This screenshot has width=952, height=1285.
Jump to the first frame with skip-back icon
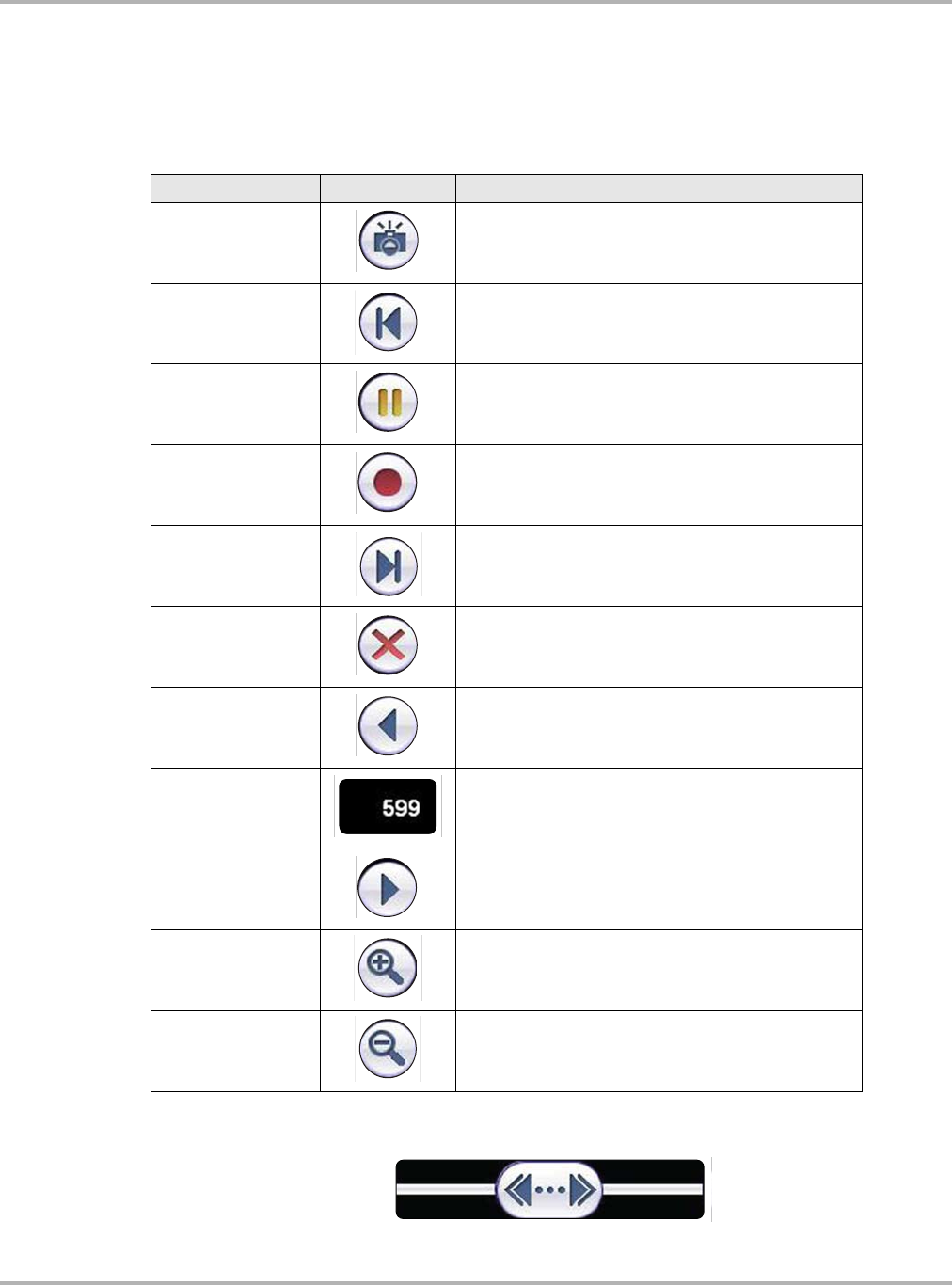point(388,323)
